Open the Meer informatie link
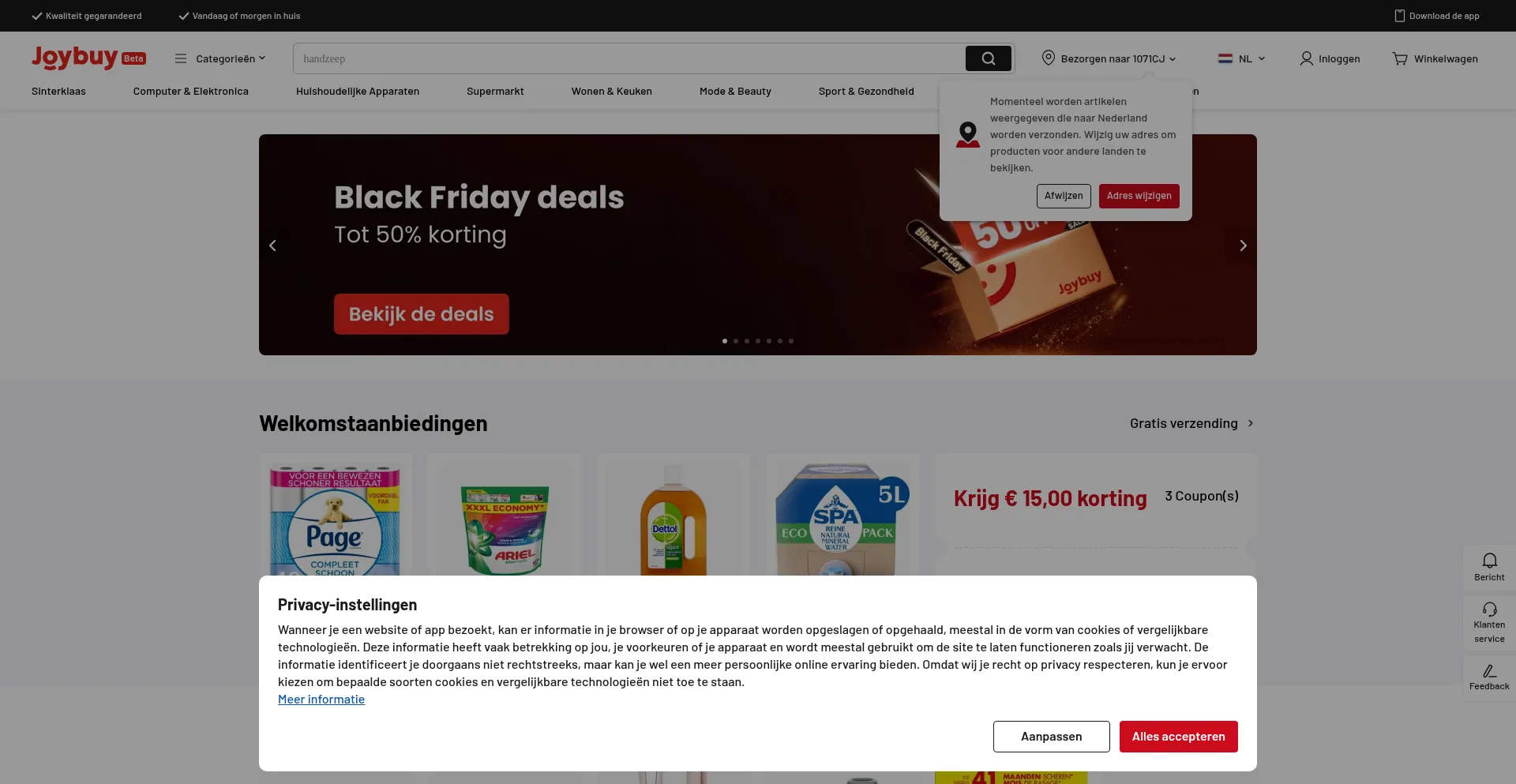 321,700
